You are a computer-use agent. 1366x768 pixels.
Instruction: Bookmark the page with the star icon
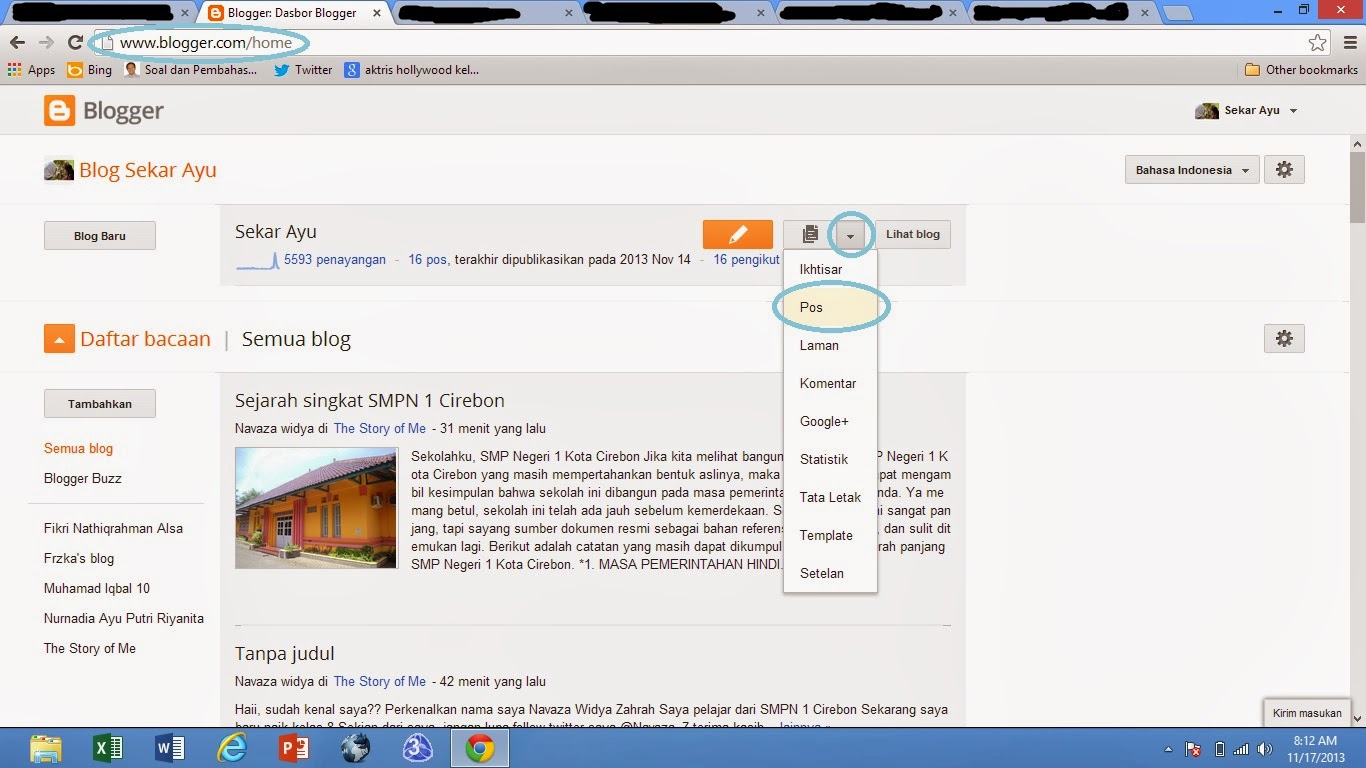(1318, 43)
